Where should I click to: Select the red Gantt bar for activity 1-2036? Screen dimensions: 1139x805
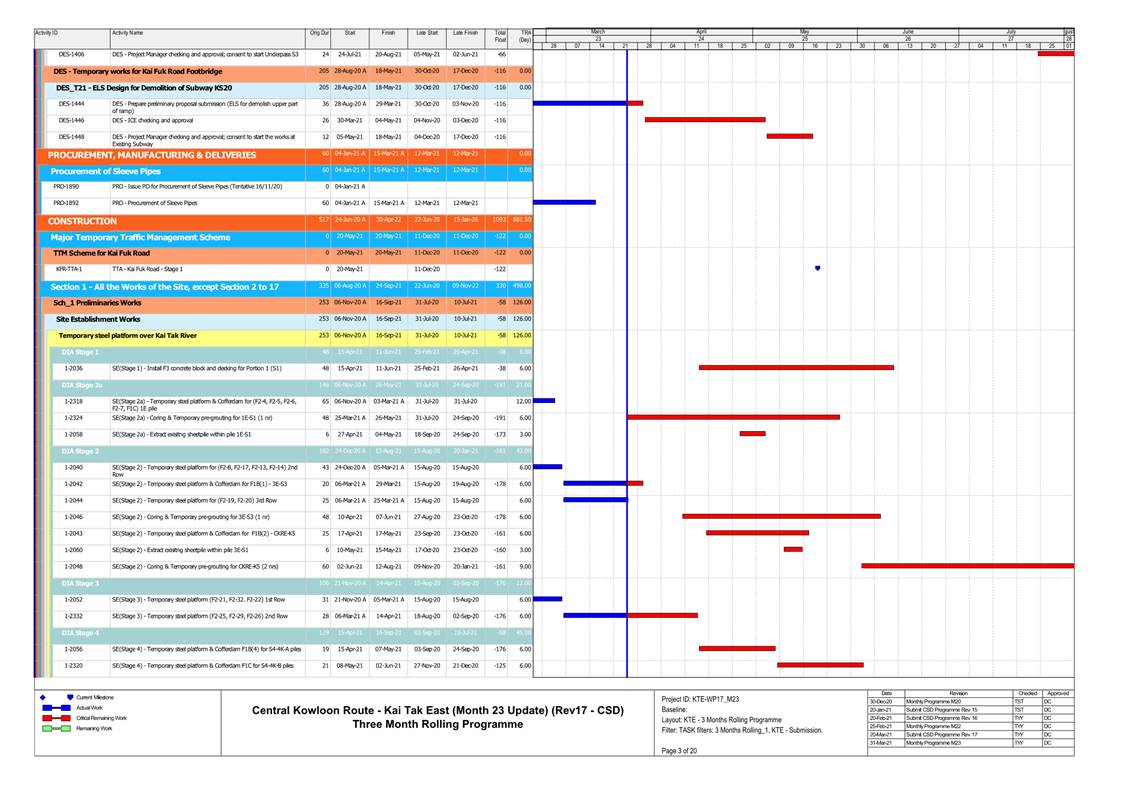point(796,368)
